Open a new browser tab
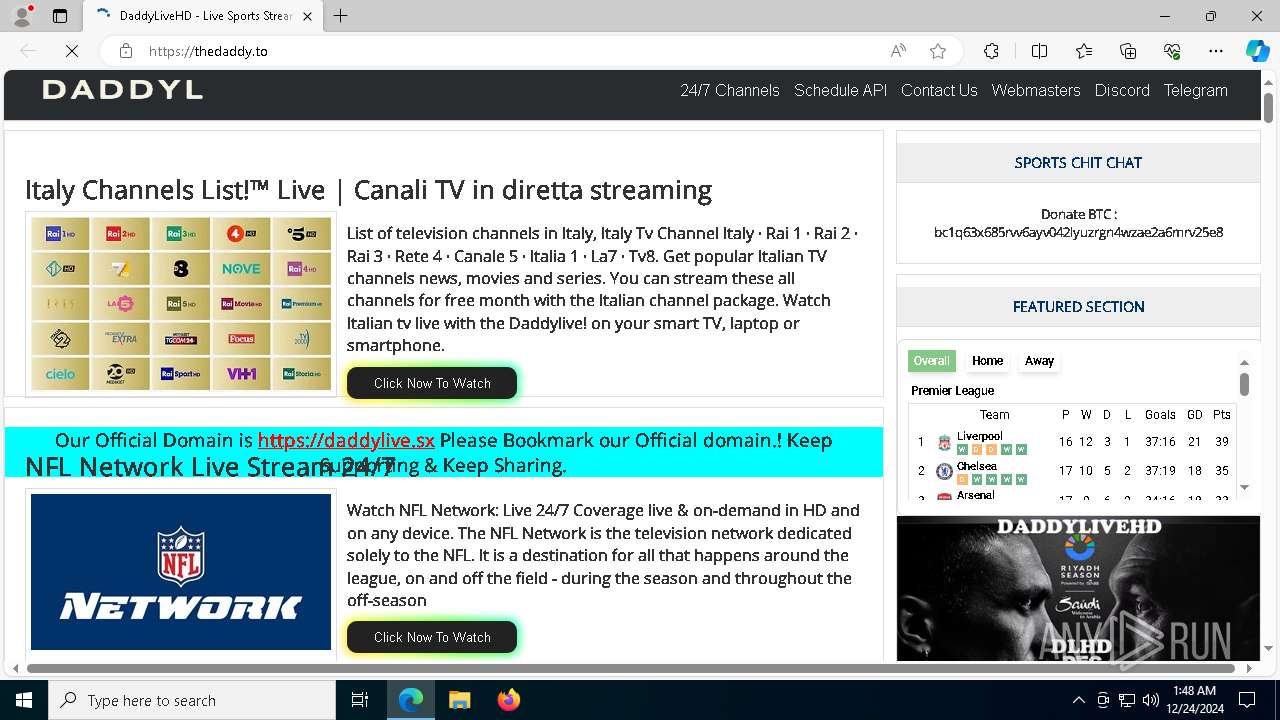The width and height of the screenshot is (1280, 720). [x=341, y=16]
